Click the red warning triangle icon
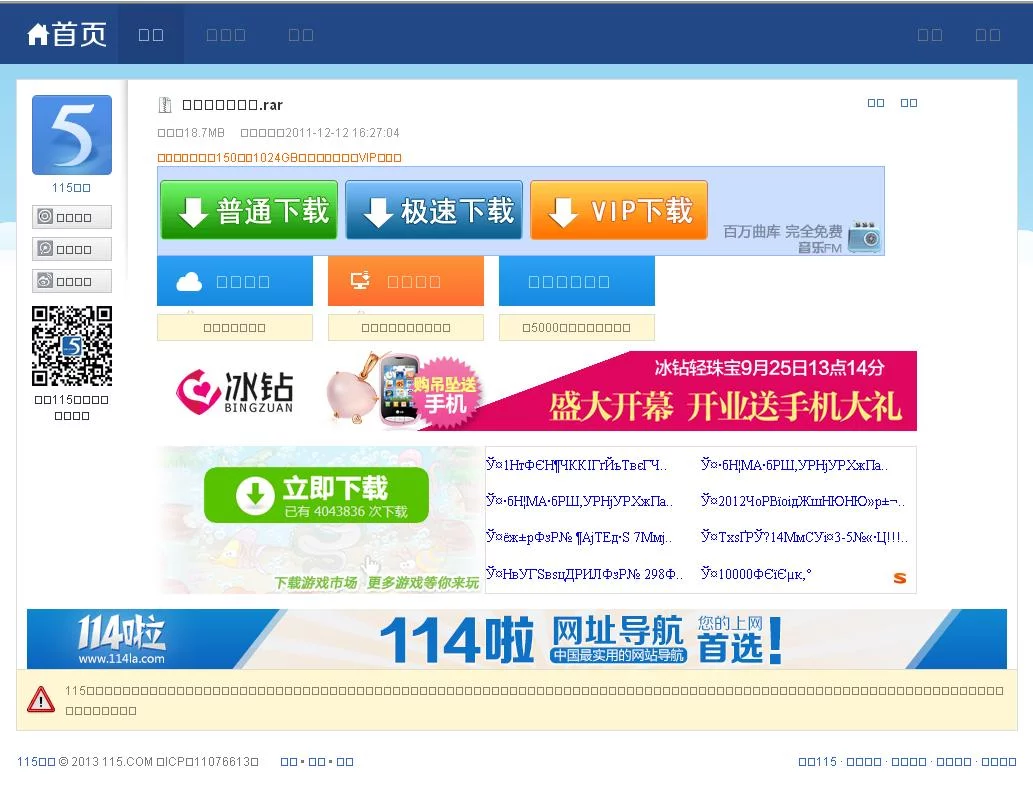This screenshot has height=792, width=1033. click(x=41, y=700)
